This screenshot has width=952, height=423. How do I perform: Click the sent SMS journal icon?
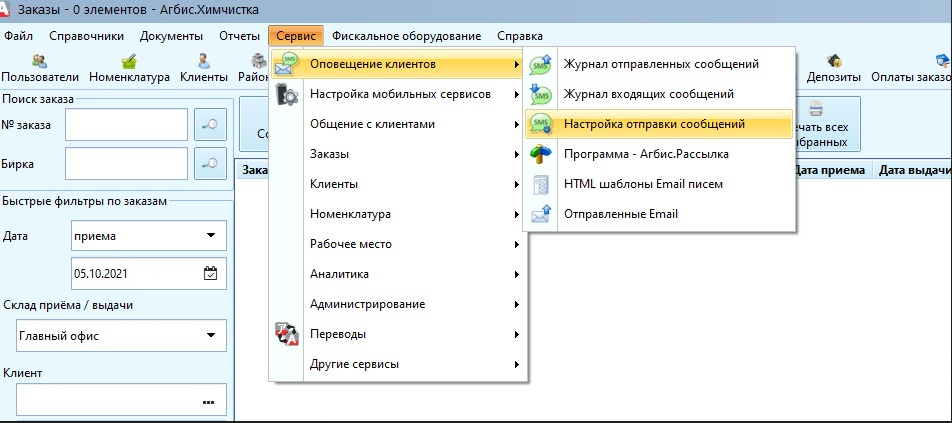pyautogui.click(x=540, y=64)
